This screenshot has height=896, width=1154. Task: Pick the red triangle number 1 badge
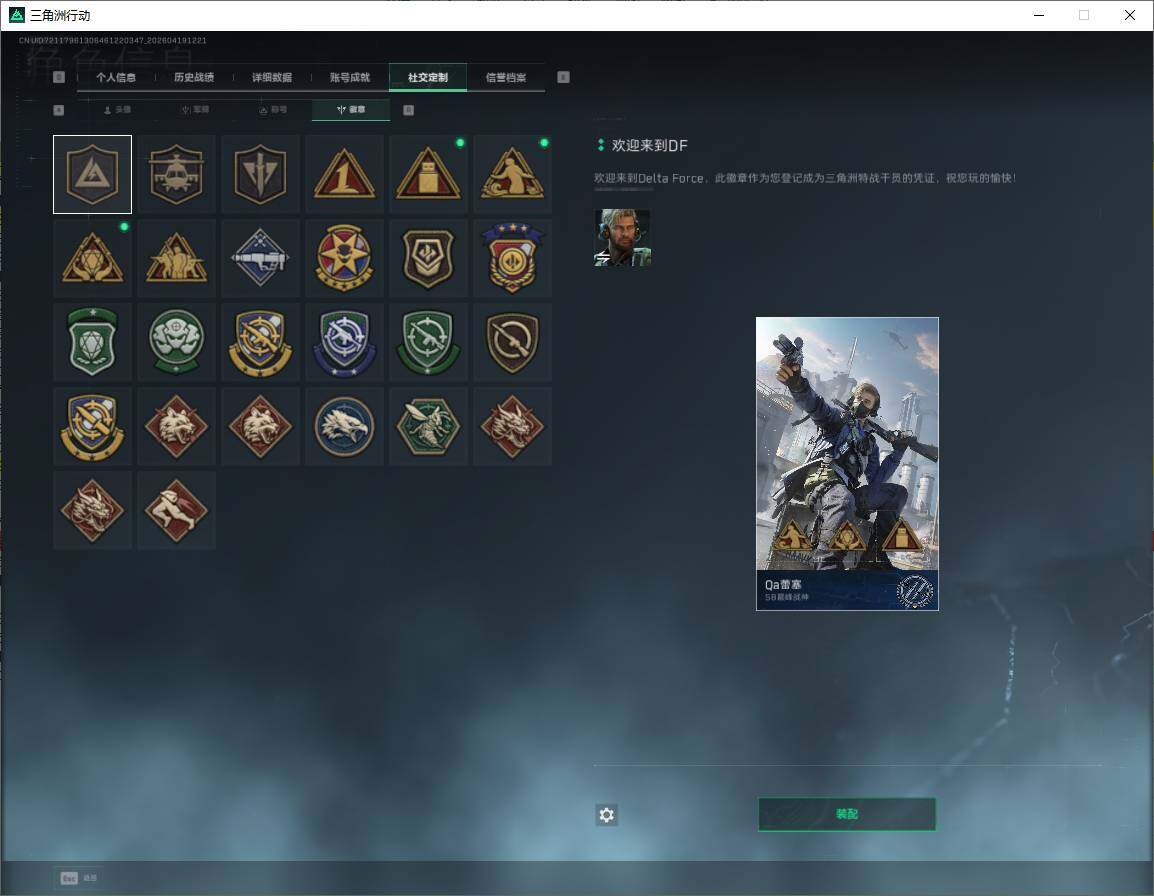tap(344, 174)
